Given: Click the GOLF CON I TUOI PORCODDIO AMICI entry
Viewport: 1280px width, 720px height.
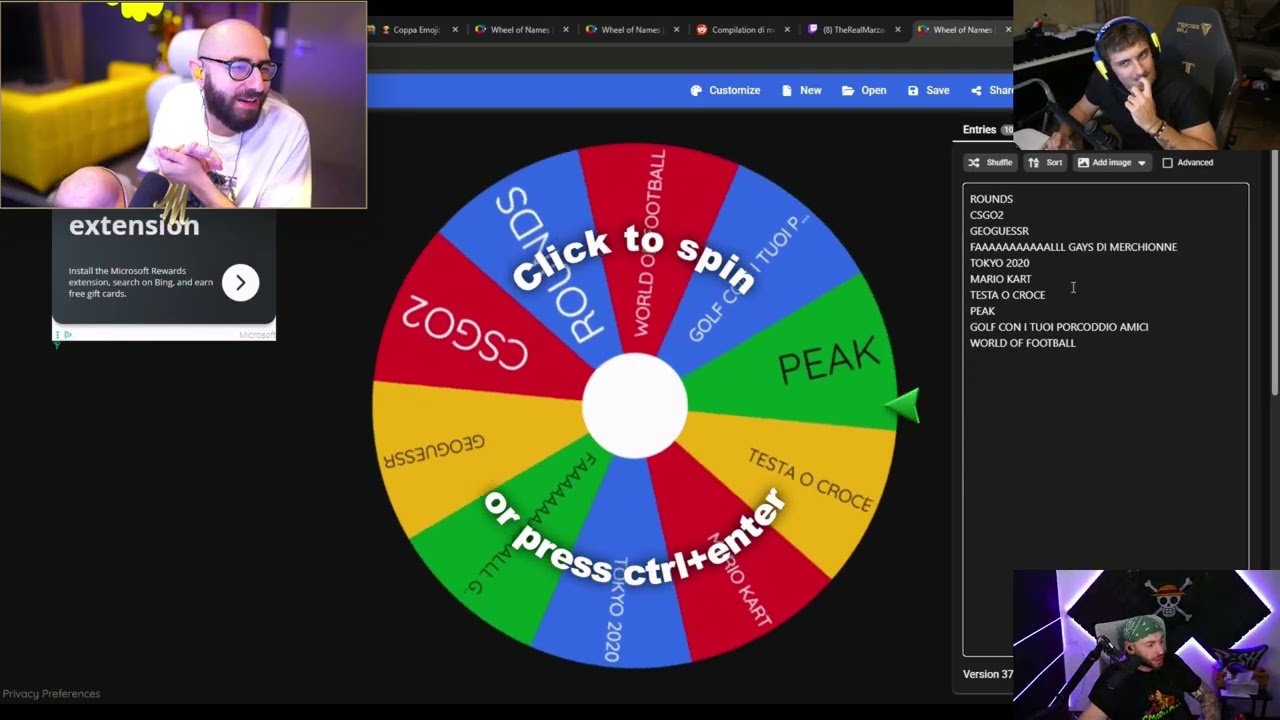Looking at the screenshot, I should pos(1059,327).
